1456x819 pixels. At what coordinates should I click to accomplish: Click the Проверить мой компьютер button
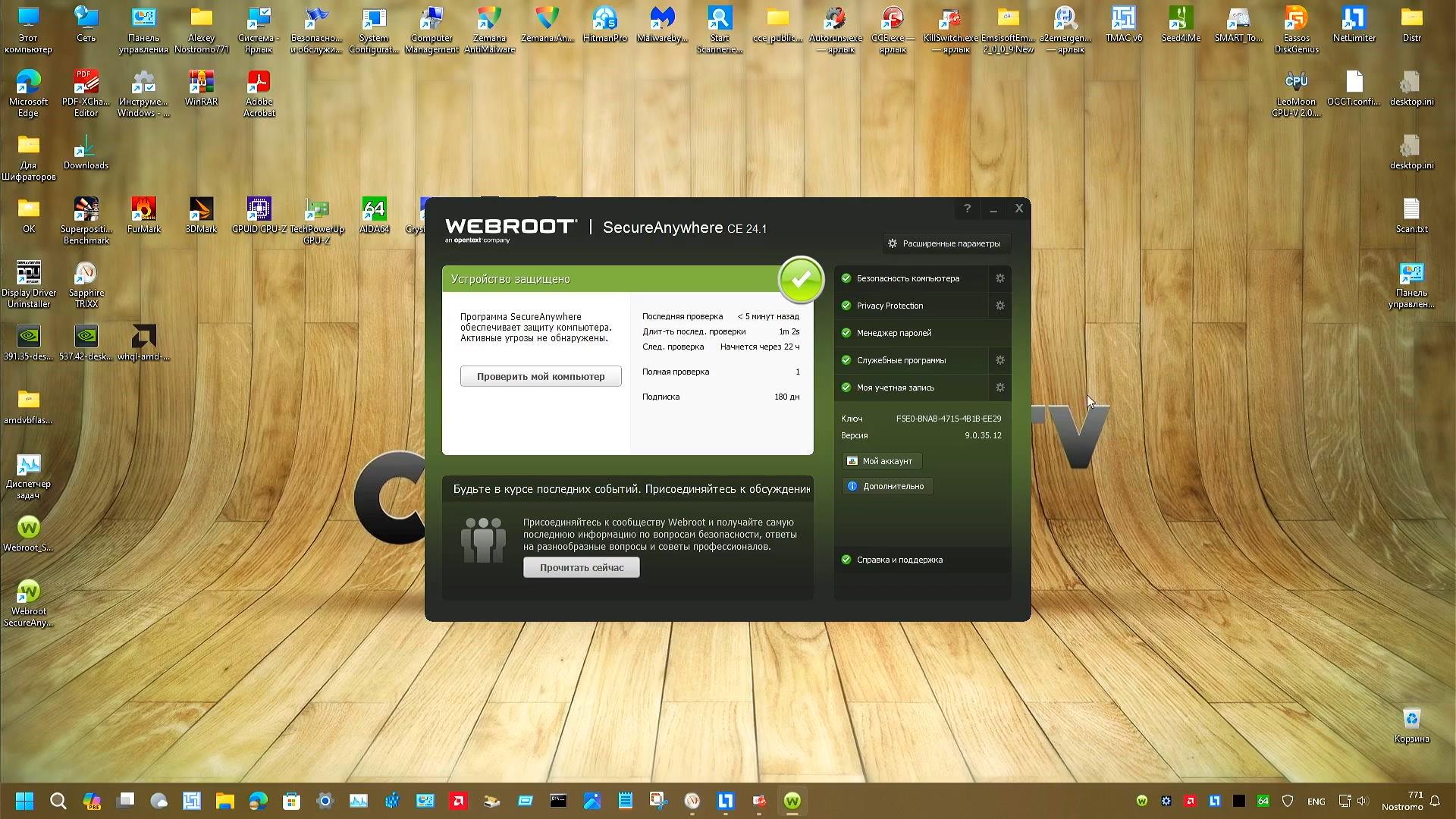540,375
